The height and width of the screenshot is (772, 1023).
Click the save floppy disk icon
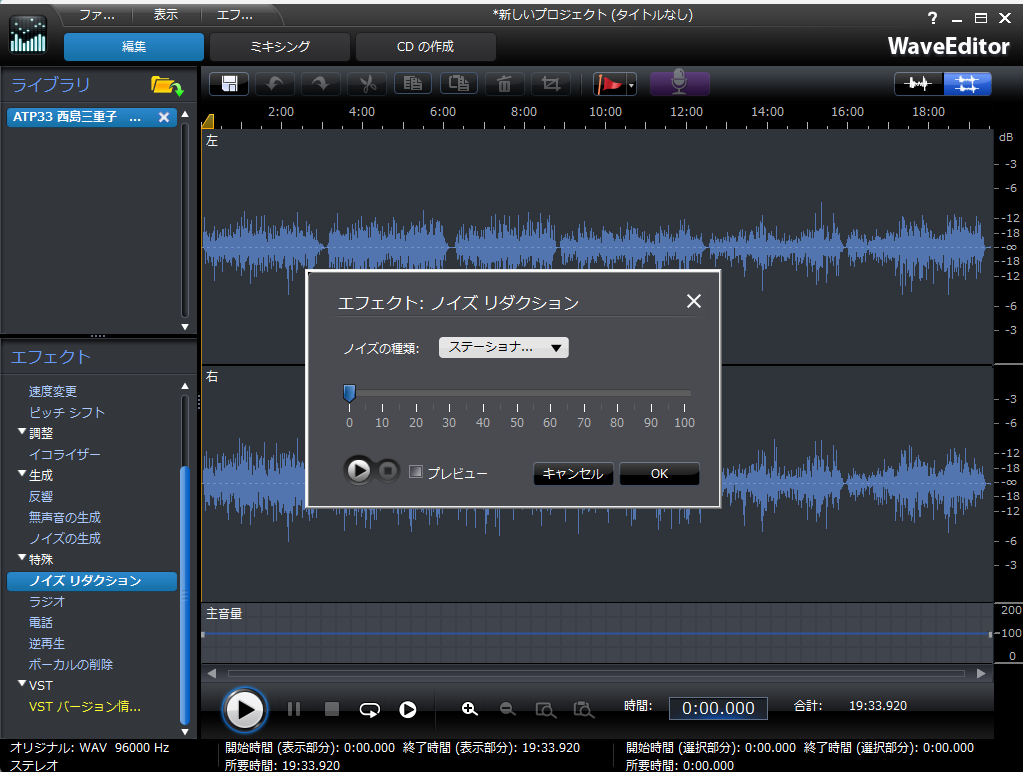[229, 84]
